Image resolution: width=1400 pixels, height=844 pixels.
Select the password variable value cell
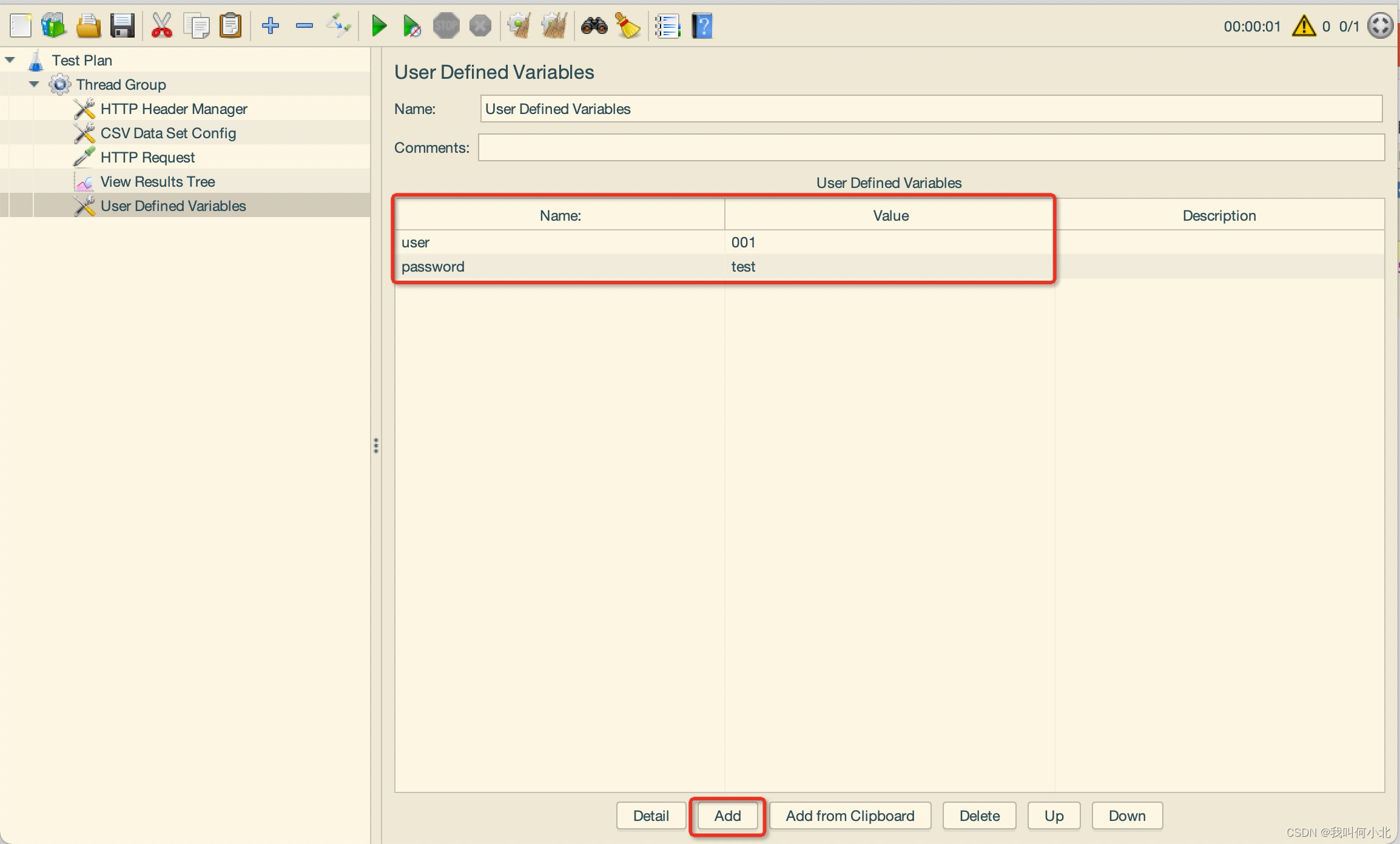coord(889,266)
